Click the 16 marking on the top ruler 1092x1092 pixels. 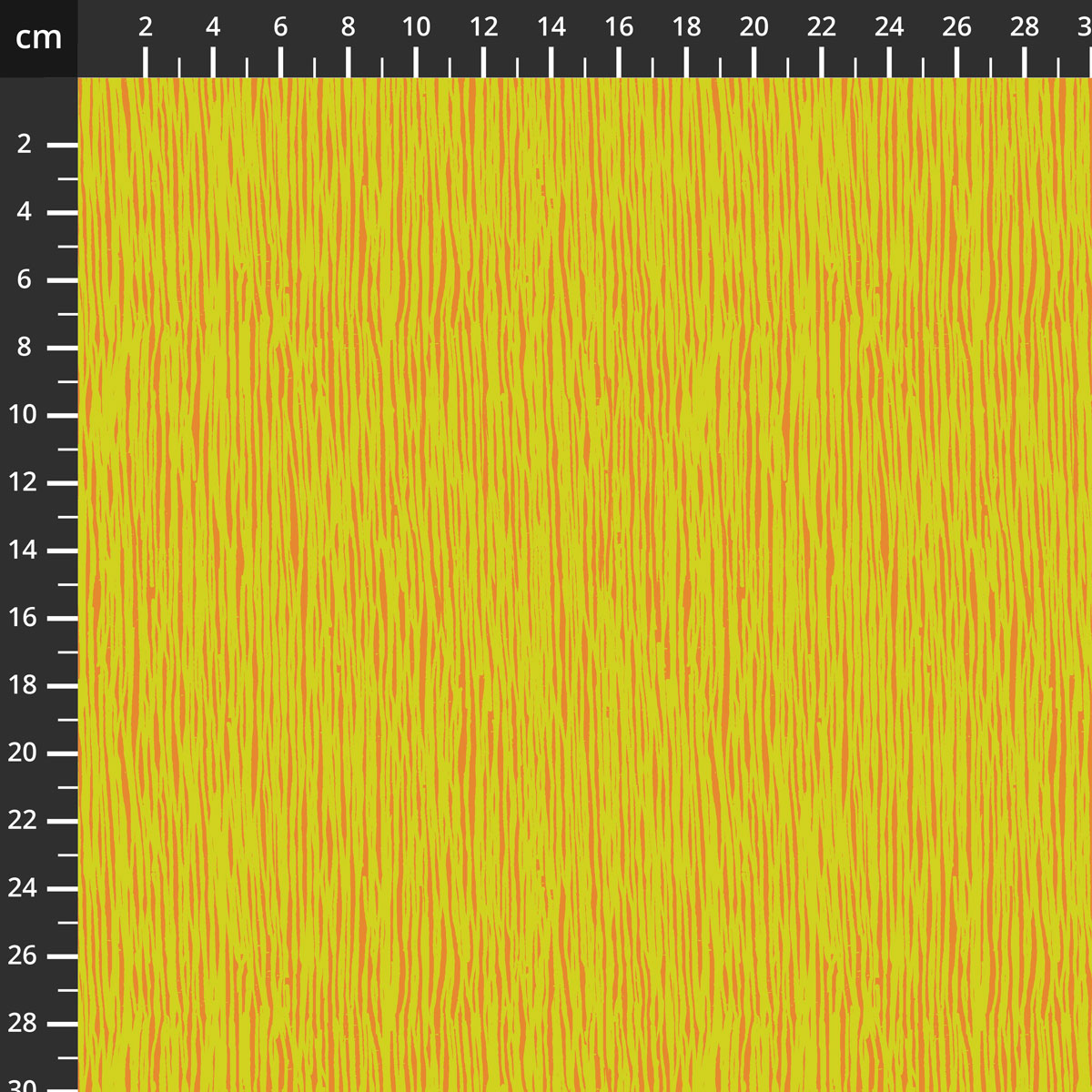pyautogui.click(x=618, y=28)
